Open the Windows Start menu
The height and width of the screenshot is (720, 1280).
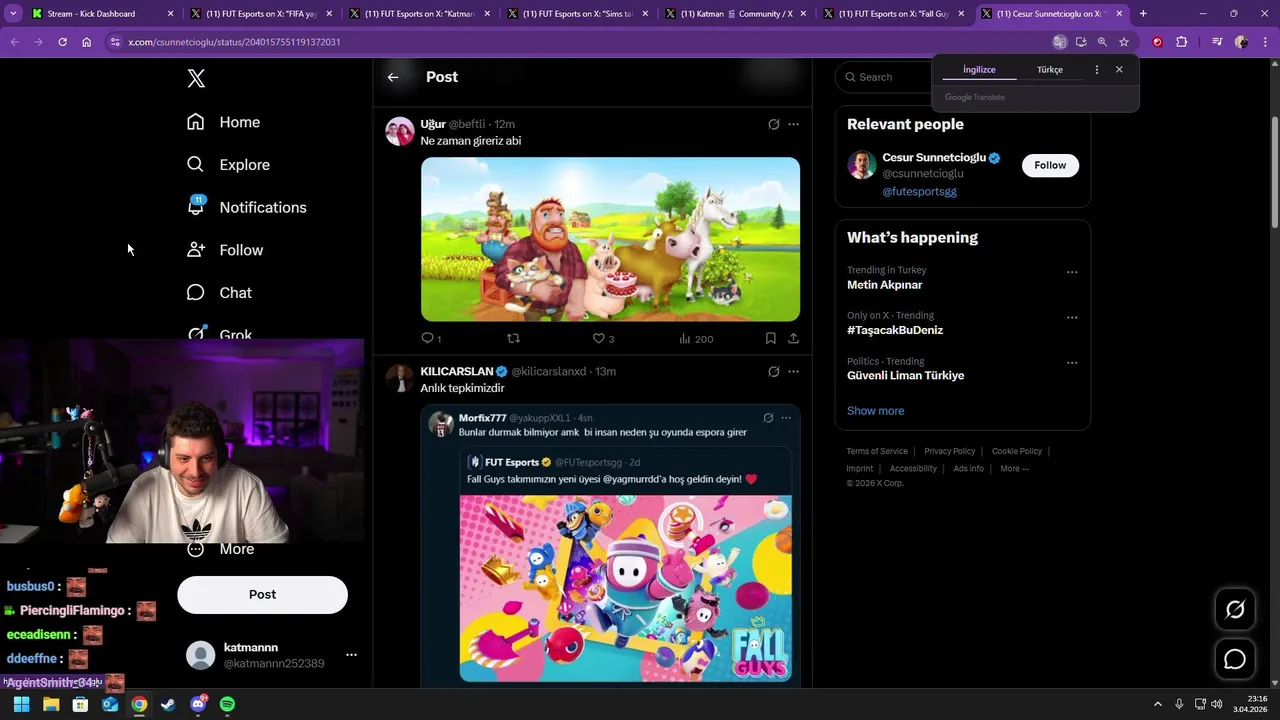click(21, 704)
